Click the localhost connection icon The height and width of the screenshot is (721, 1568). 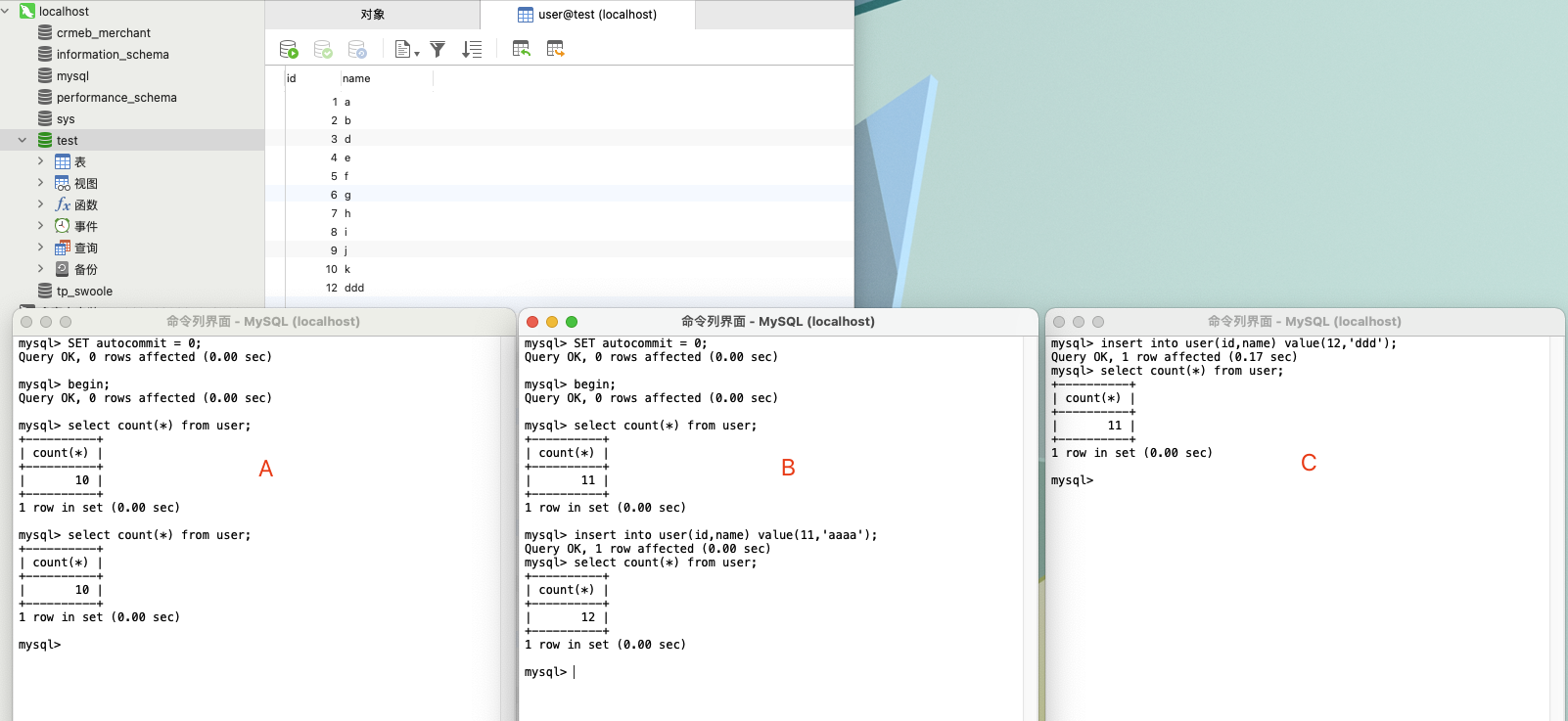[27, 11]
